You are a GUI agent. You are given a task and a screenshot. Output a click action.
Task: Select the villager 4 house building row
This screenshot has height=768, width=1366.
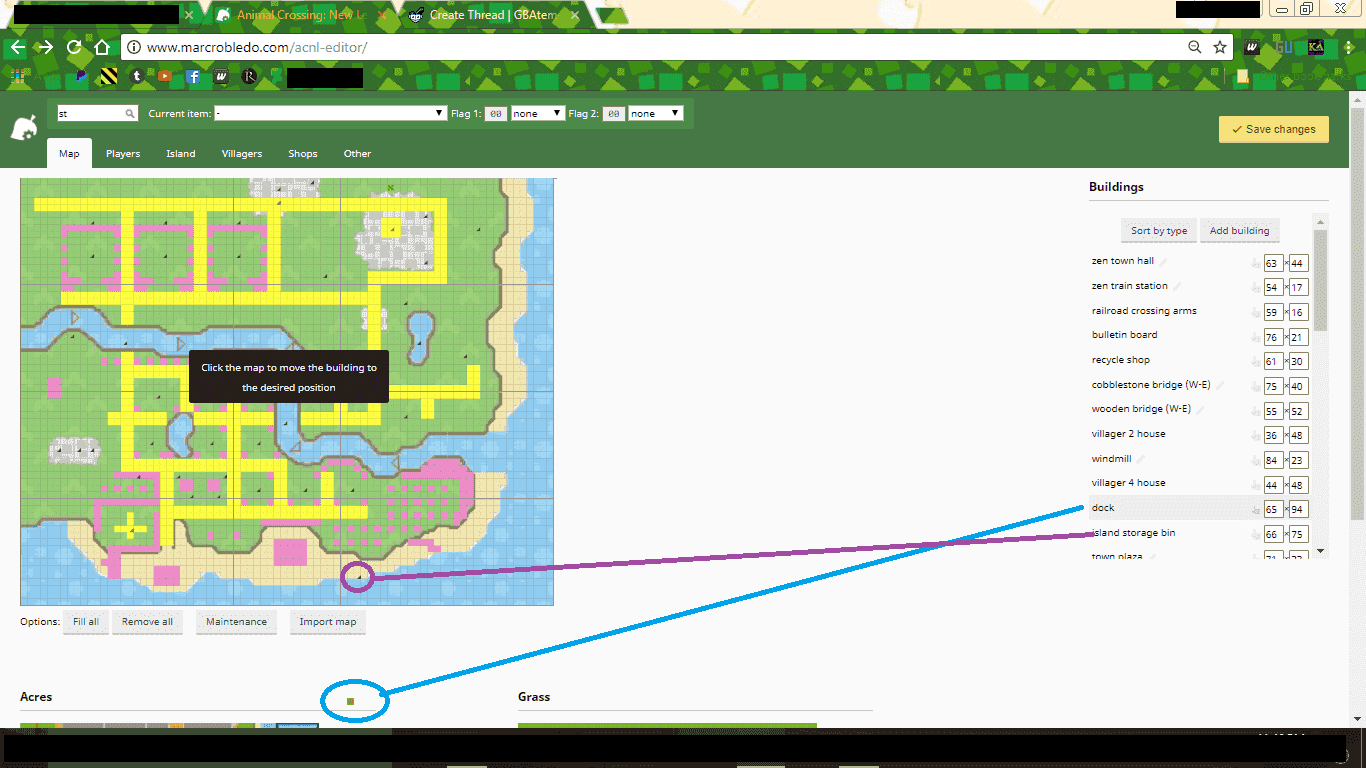1200,483
